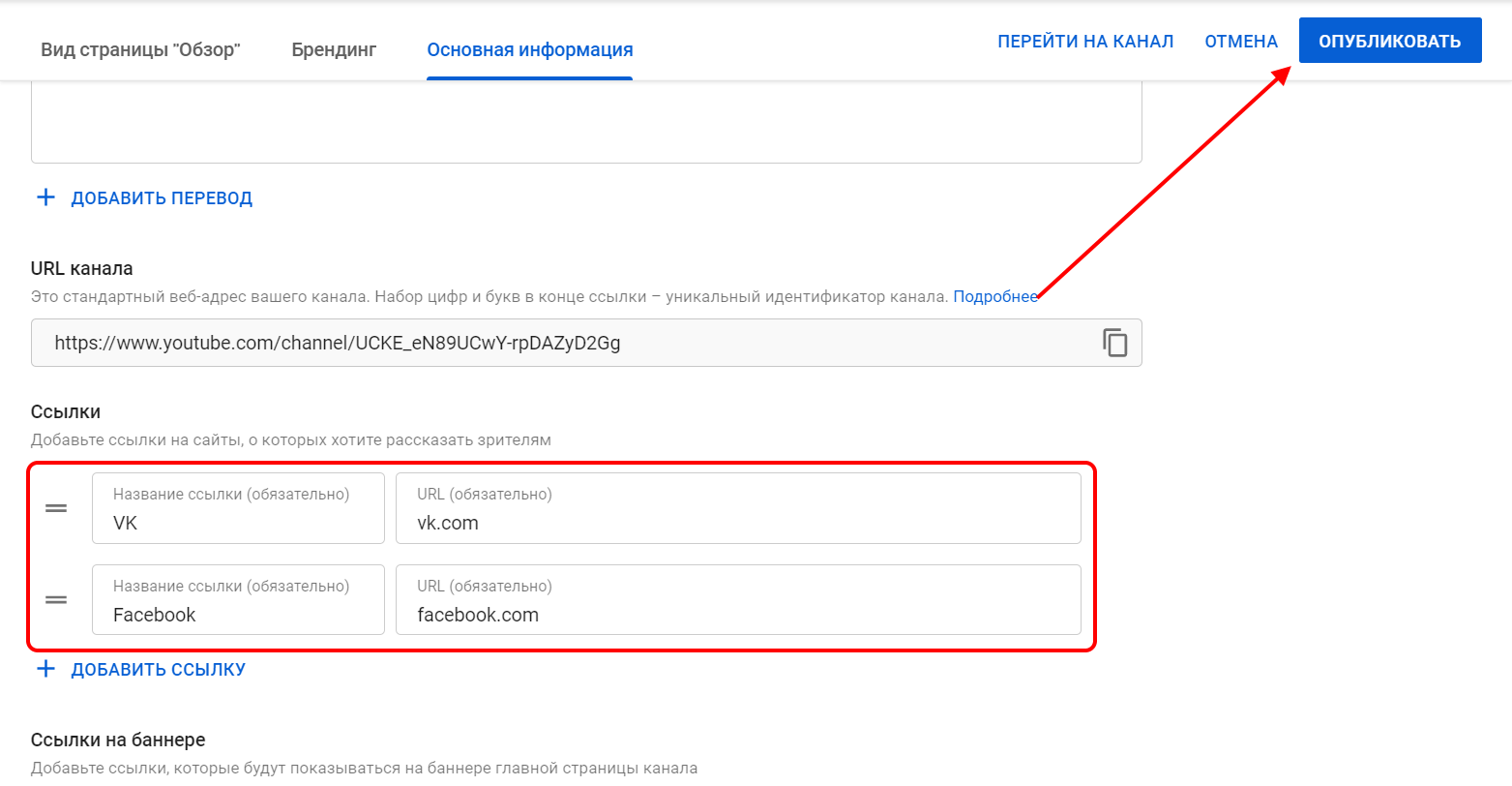Focus the link title field containing VK
This screenshot has width=1512, height=786.
(x=238, y=523)
